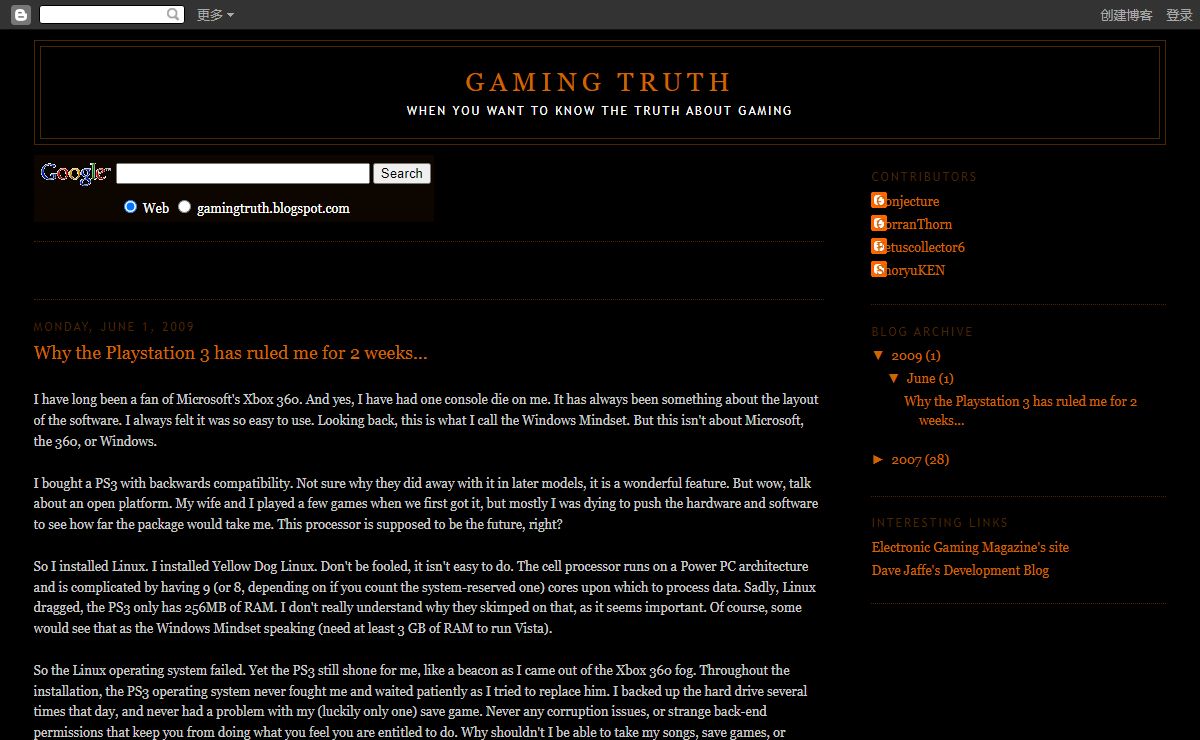Screen dimensions: 1200x740
Task: Open CorranThorn contributor profile link
Action: 912,224
